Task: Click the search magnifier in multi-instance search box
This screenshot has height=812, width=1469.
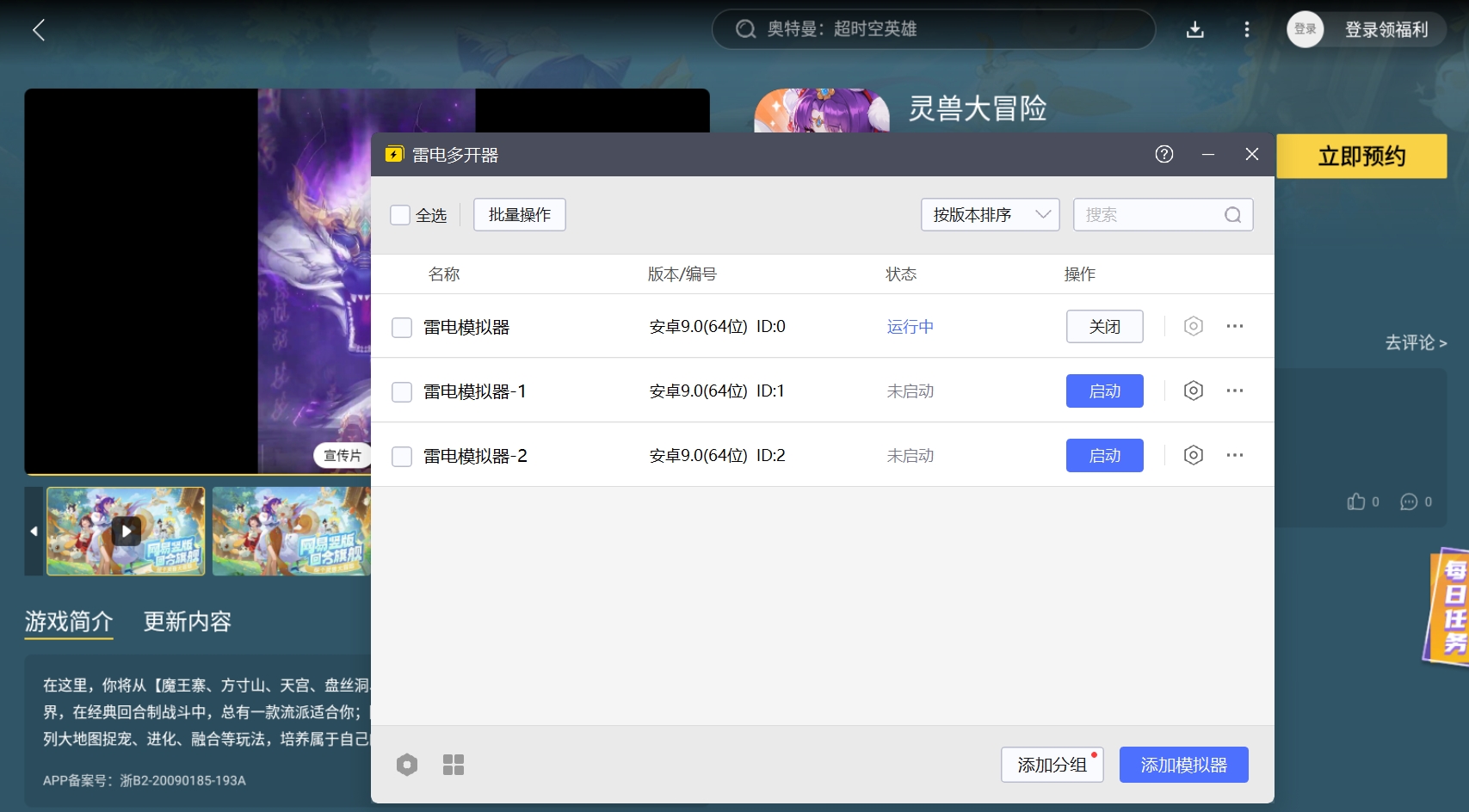Action: coord(1232,215)
